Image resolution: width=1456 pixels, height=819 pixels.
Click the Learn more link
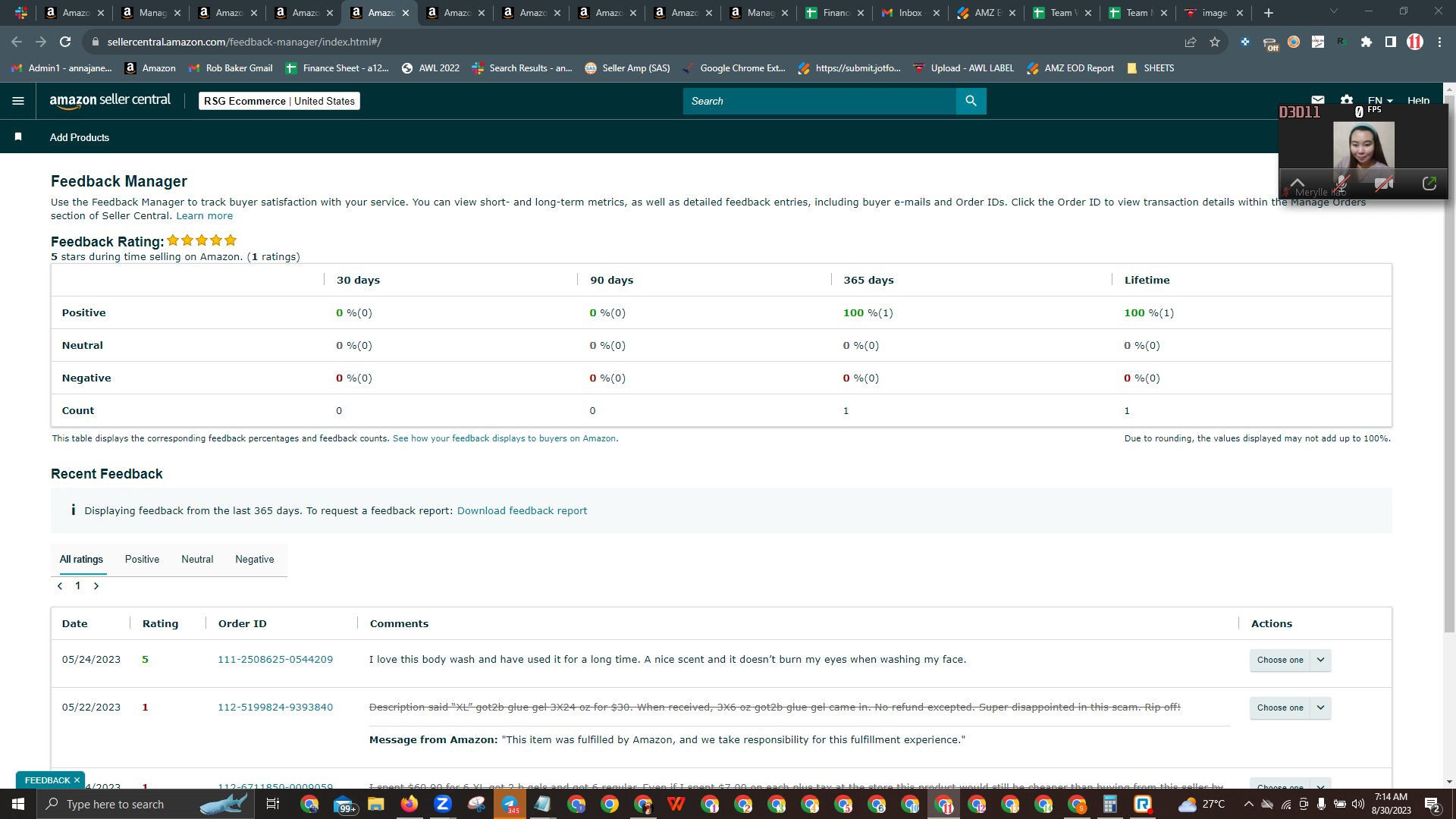[205, 216]
